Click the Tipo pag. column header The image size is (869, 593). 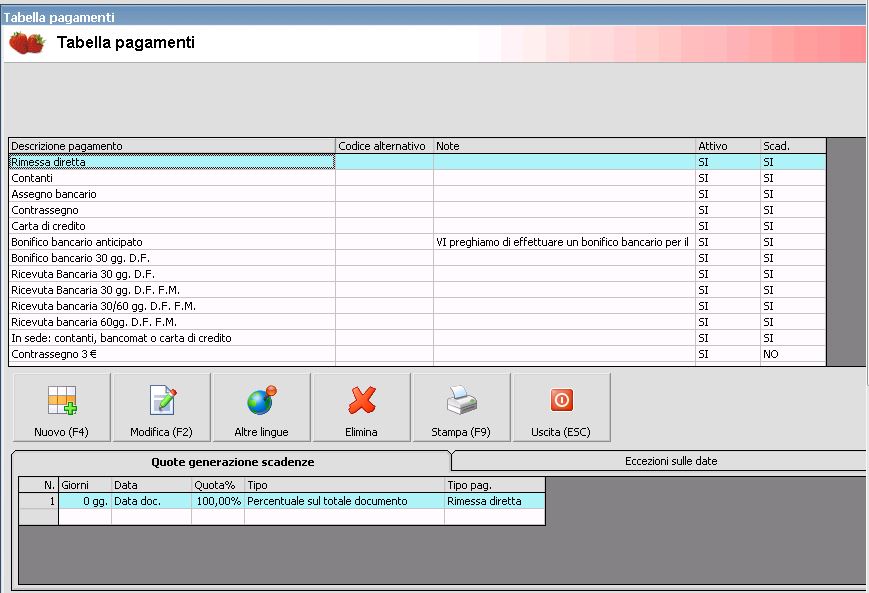(494, 485)
